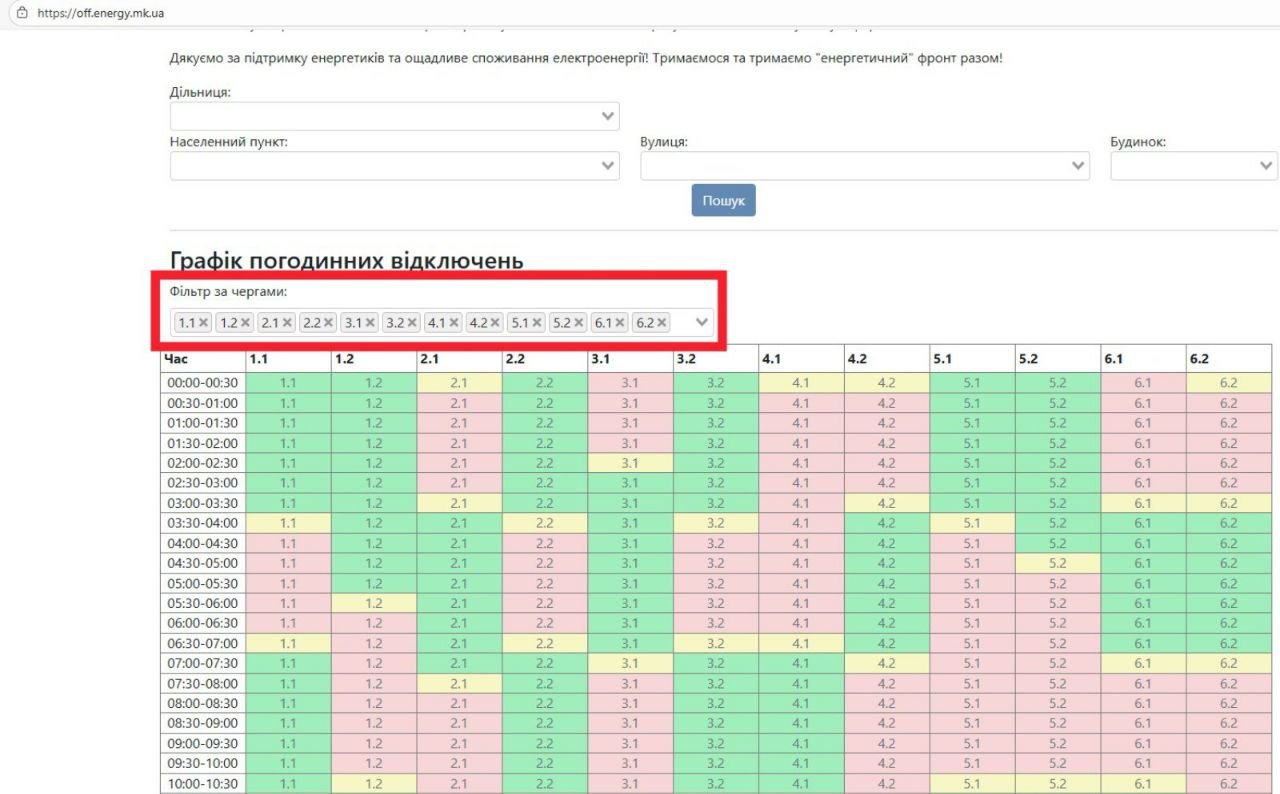
Task: Open the Вулиця street selector
Action: click(864, 166)
